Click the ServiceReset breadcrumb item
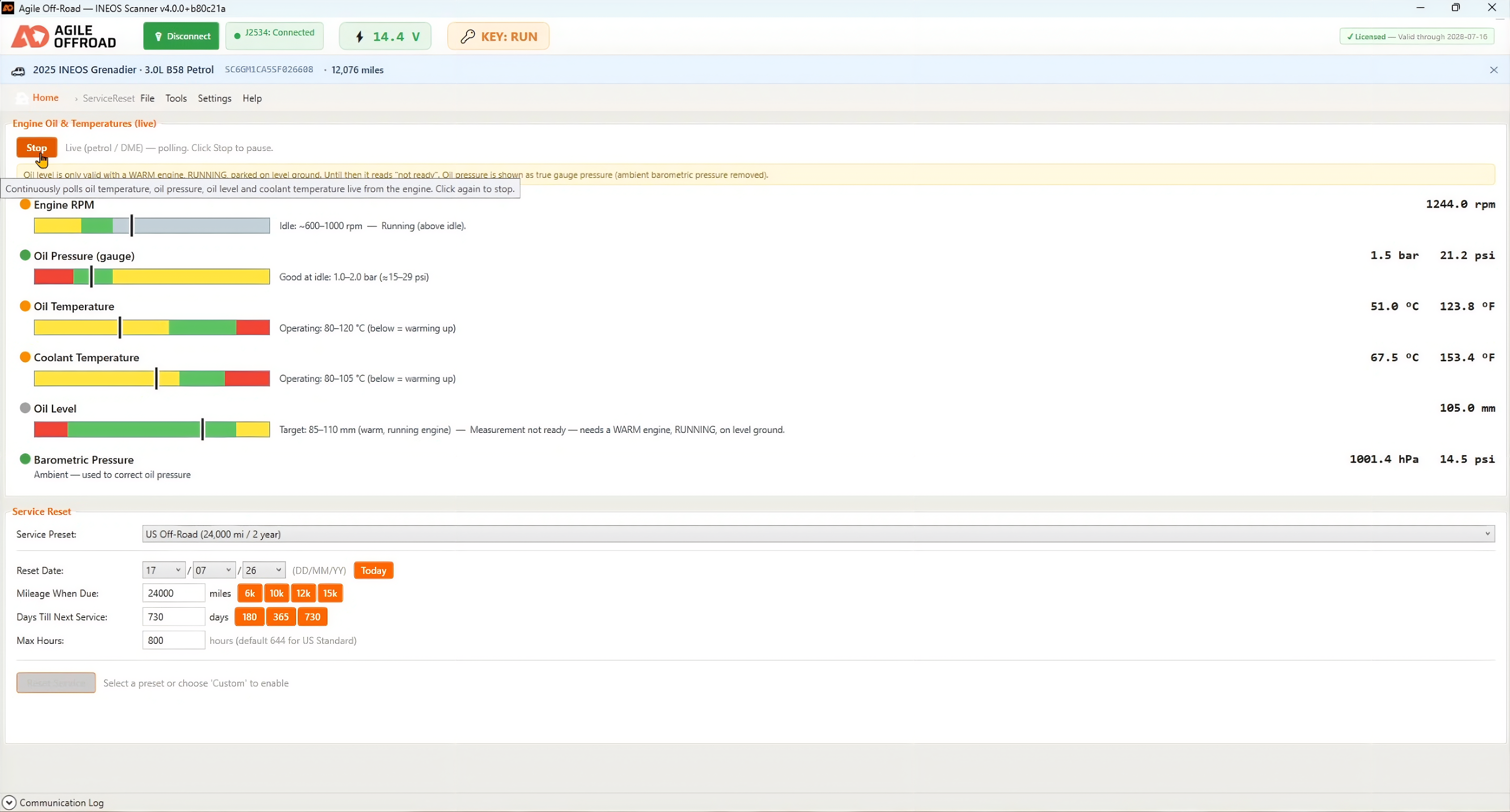This screenshot has height=812, width=1510. pyautogui.click(x=108, y=98)
